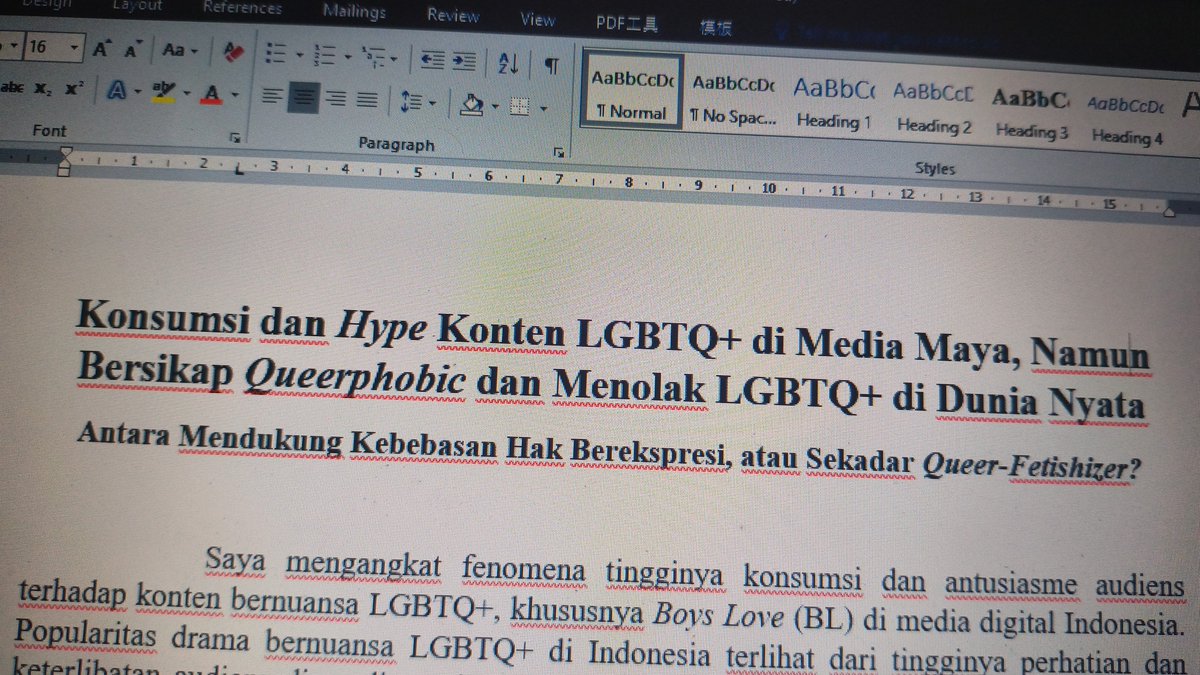Apply text effects glowing A icon

pos(115,91)
